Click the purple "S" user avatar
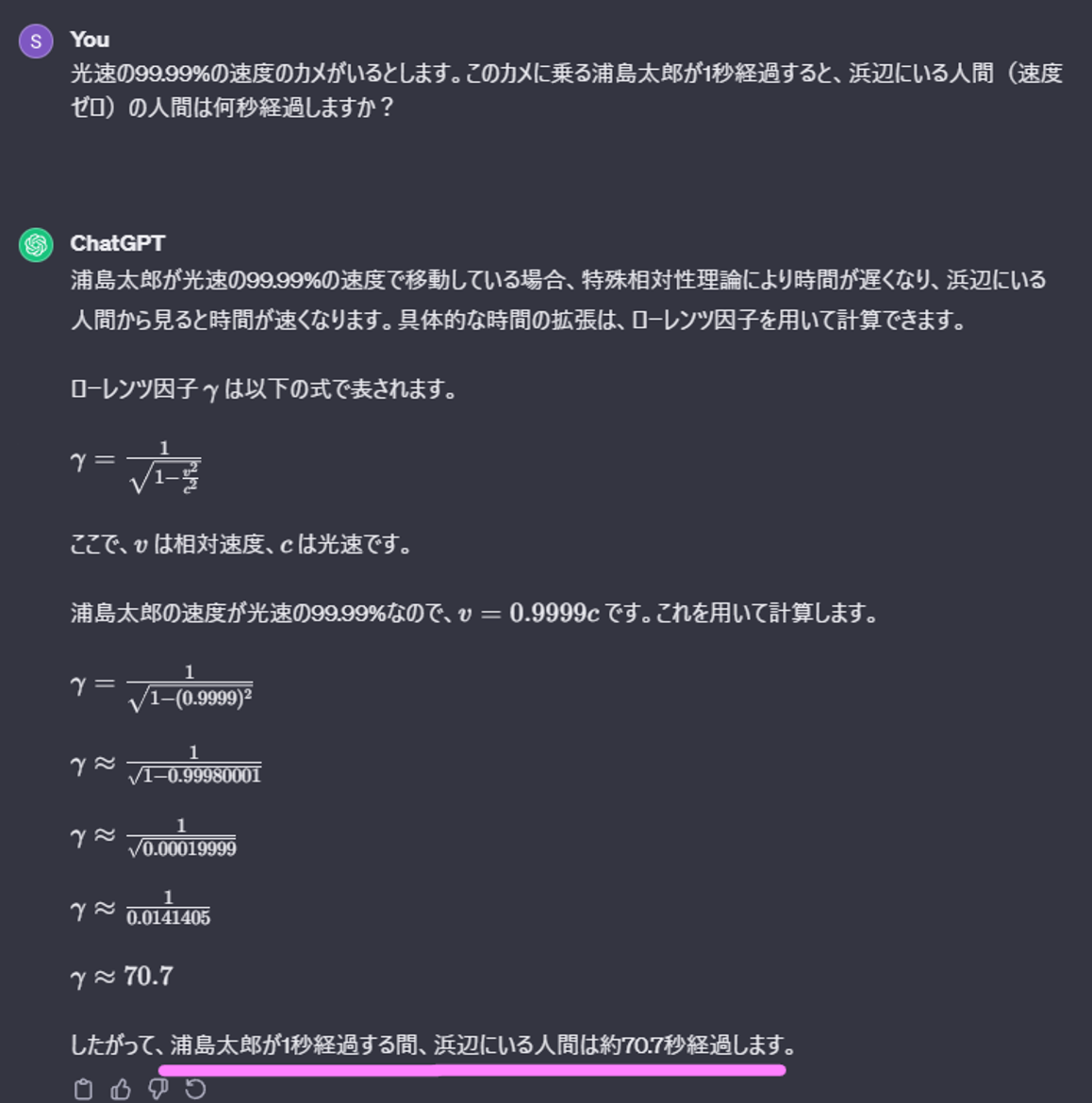This screenshot has width=1092, height=1103. 36,41
